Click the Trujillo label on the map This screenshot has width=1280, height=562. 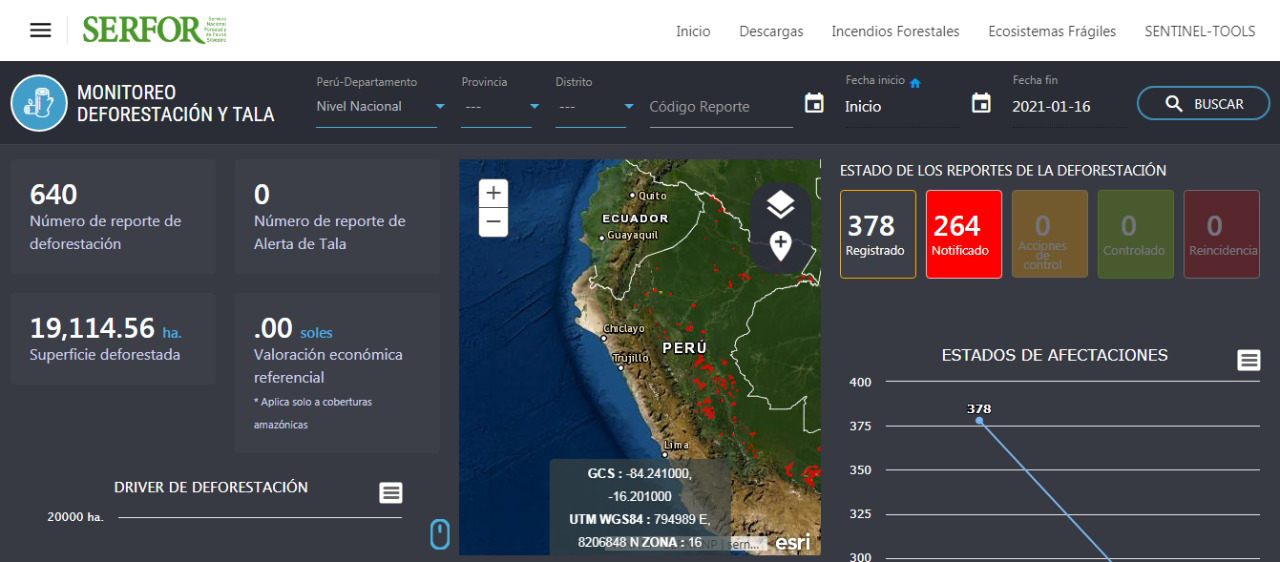point(631,357)
